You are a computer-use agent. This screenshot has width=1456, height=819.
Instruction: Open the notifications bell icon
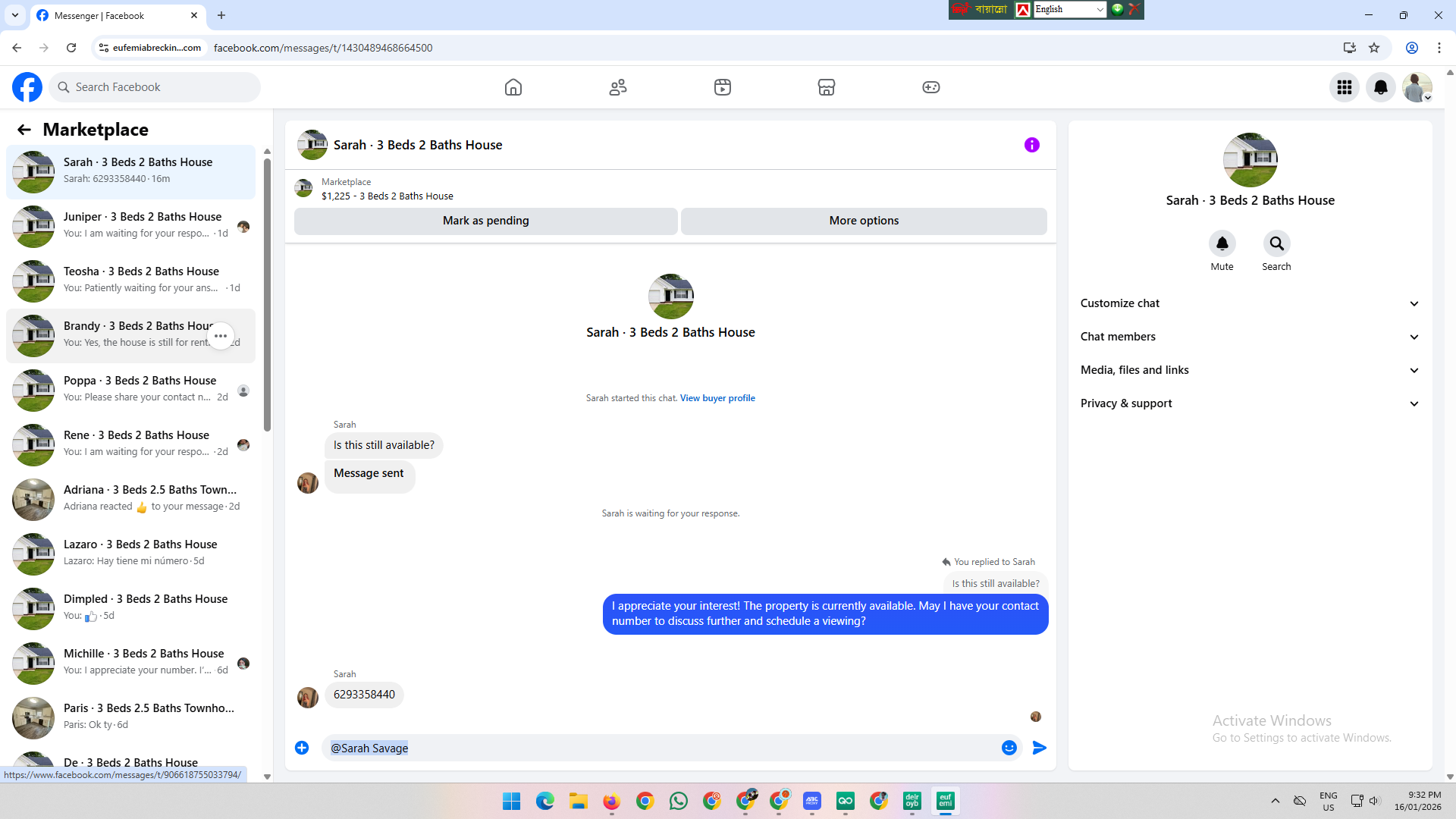pos(1381,87)
